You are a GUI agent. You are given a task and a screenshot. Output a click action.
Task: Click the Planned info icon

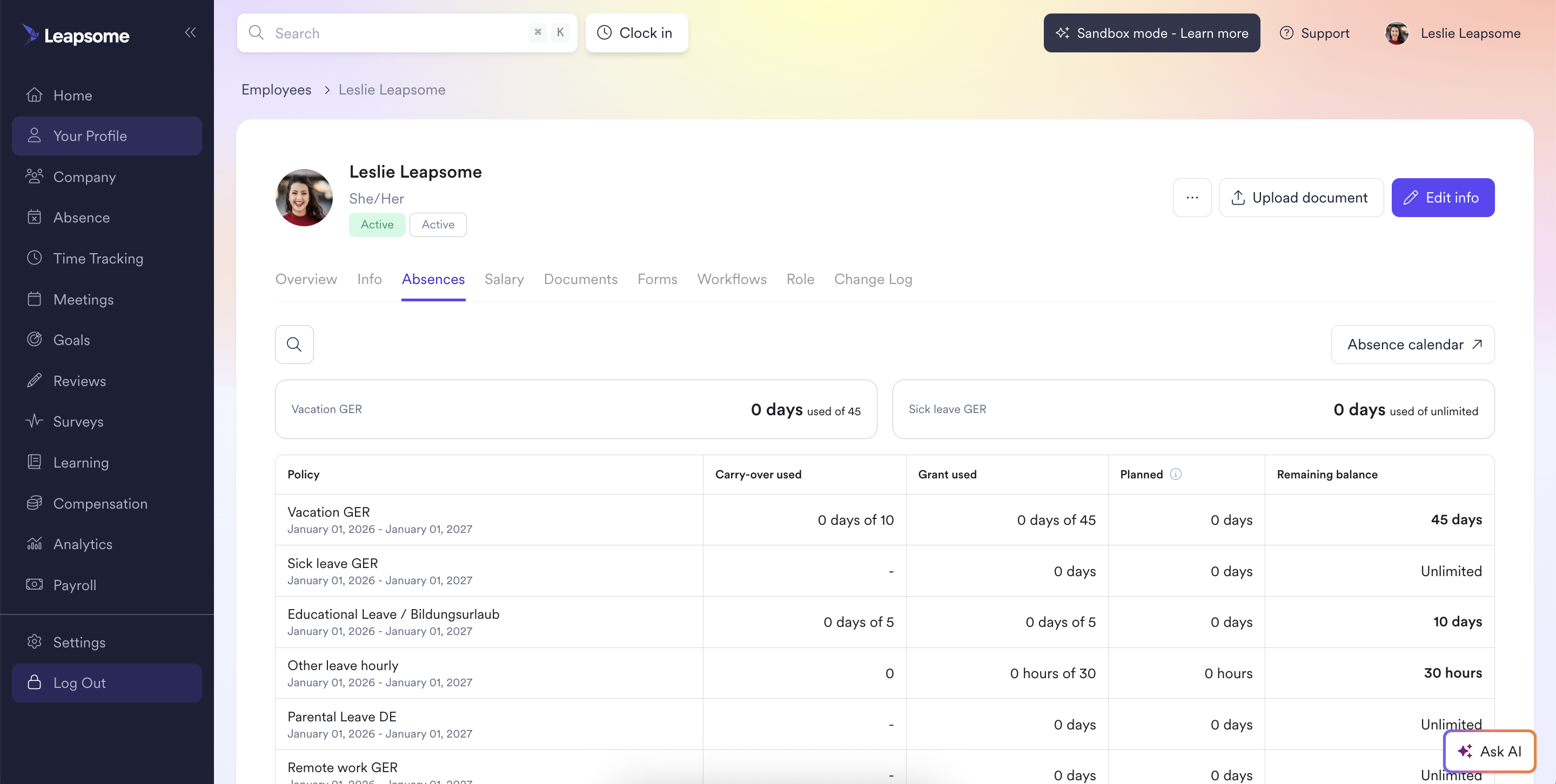click(x=1176, y=475)
